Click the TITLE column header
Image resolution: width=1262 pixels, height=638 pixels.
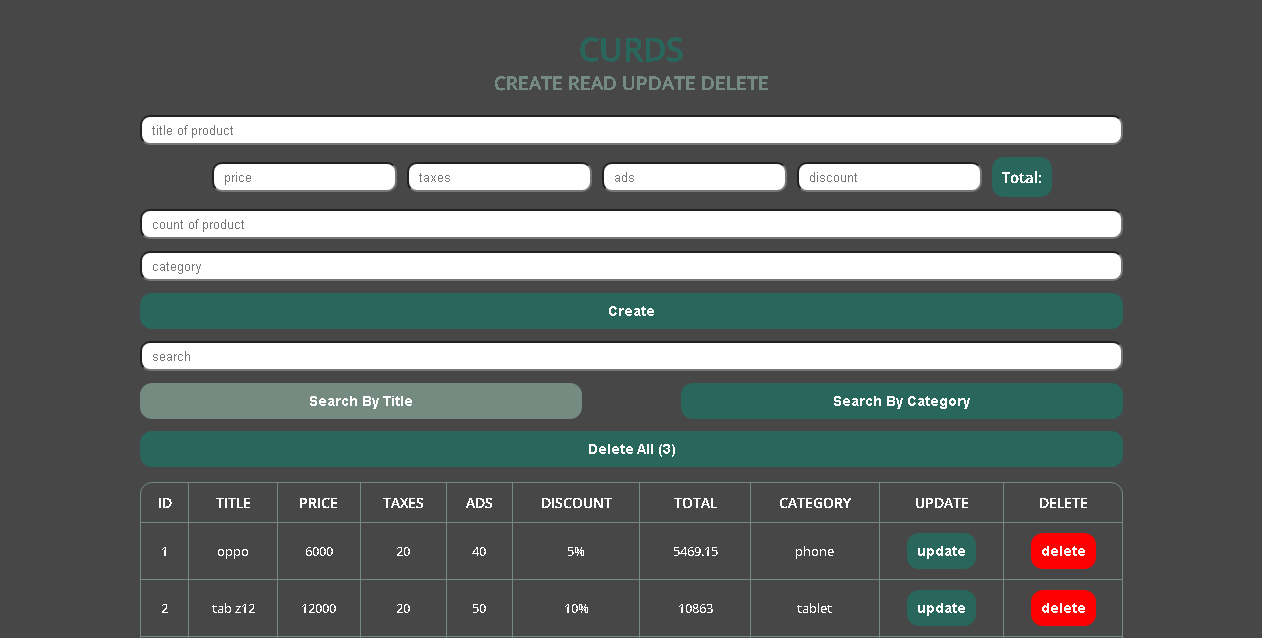pyautogui.click(x=233, y=503)
